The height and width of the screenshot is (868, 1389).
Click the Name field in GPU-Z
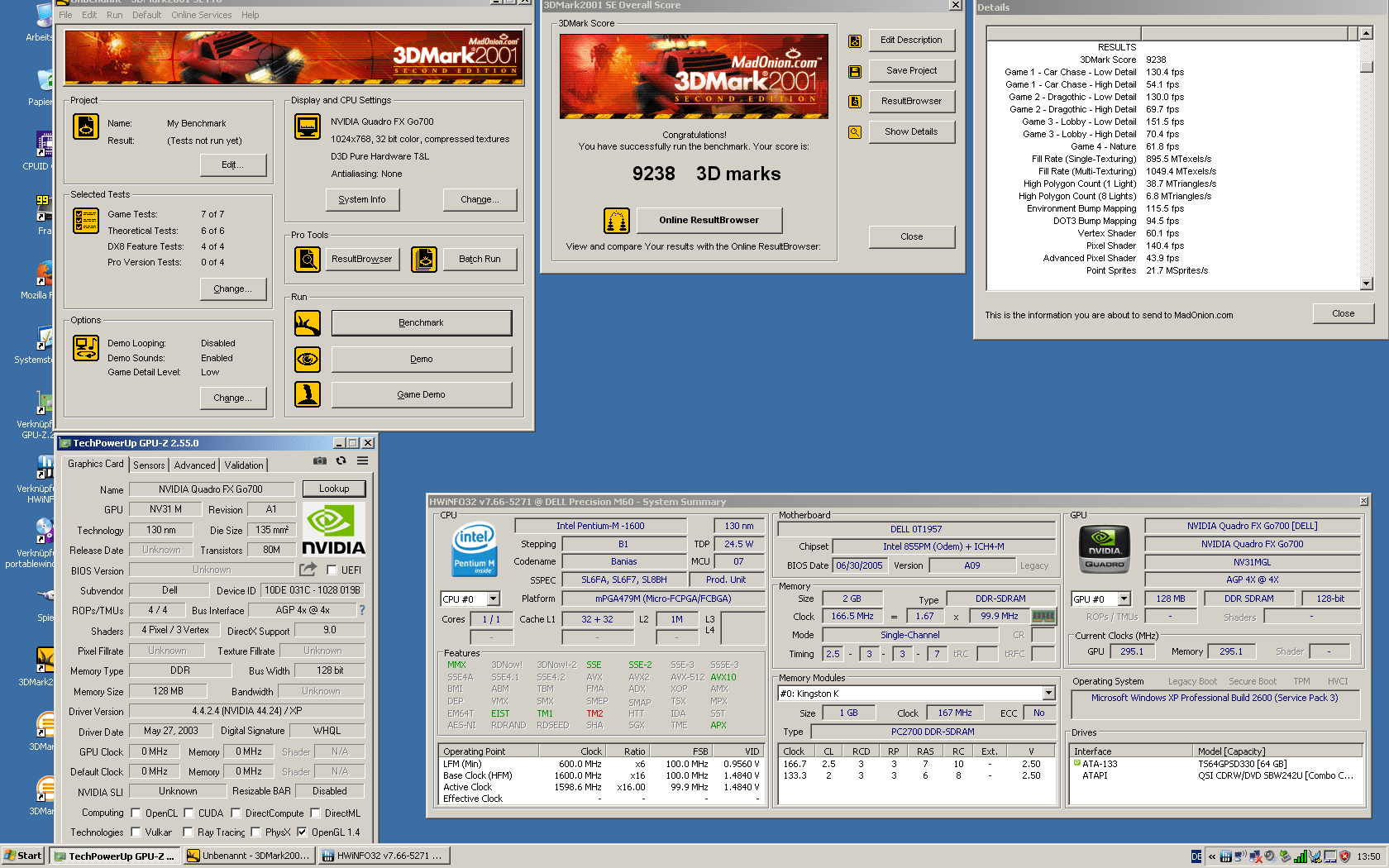pyautogui.click(x=211, y=489)
